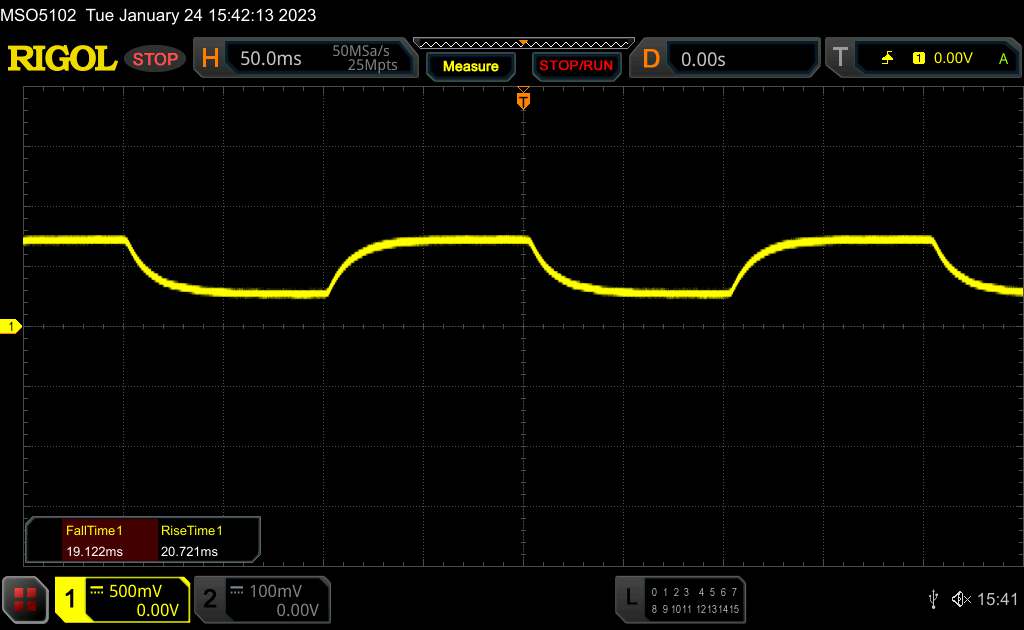Image resolution: width=1024 pixels, height=630 pixels.
Task: Click the USB connection icon
Action: [933, 599]
